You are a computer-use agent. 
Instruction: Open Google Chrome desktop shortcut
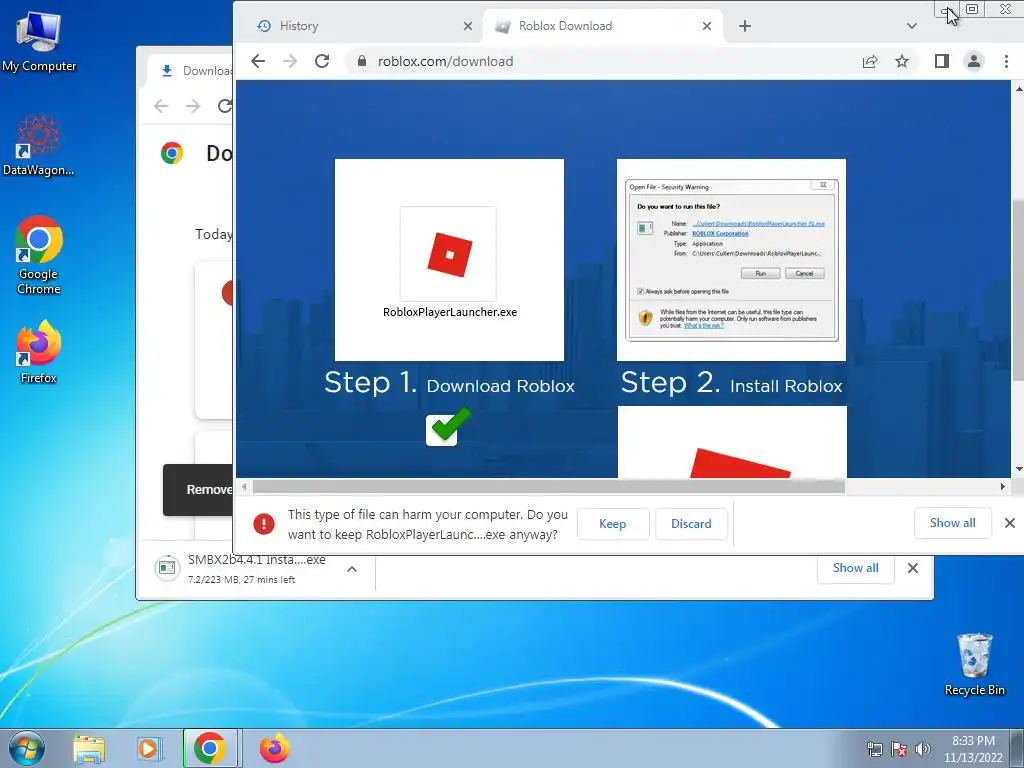tap(39, 256)
